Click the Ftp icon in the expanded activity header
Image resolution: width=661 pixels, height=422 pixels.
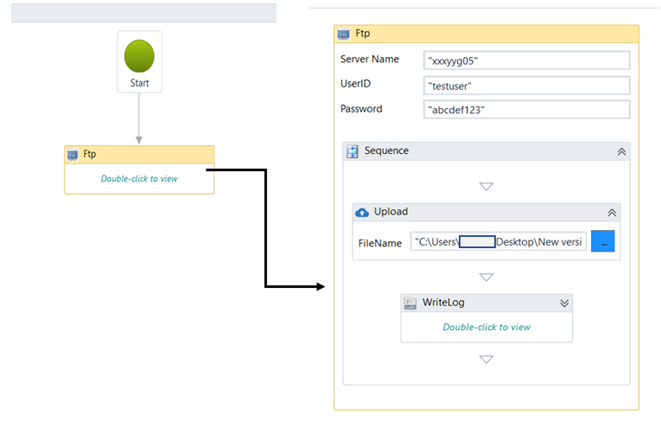coord(343,35)
